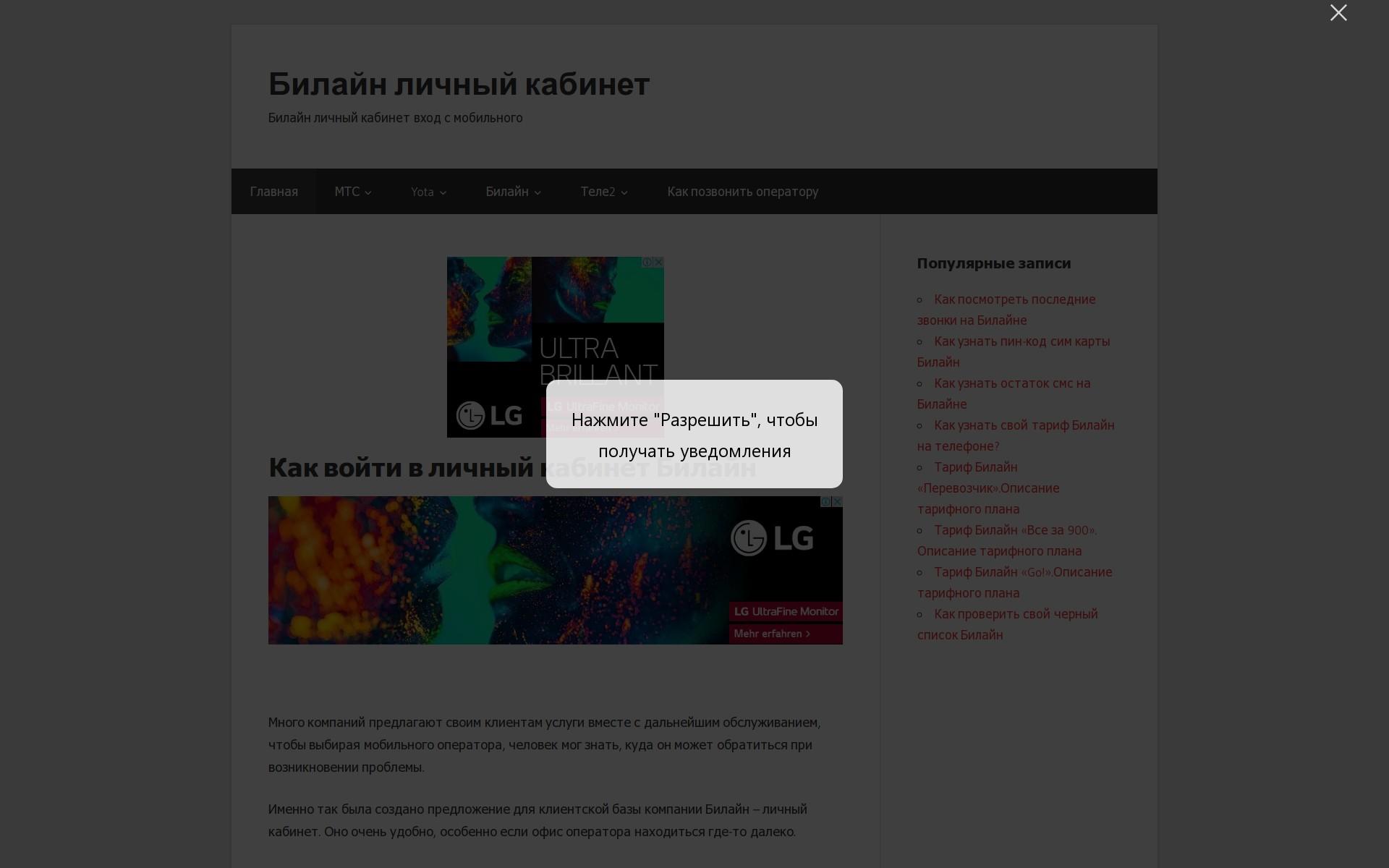
Task: Click LG logo in wide banner ad
Action: tap(772, 538)
